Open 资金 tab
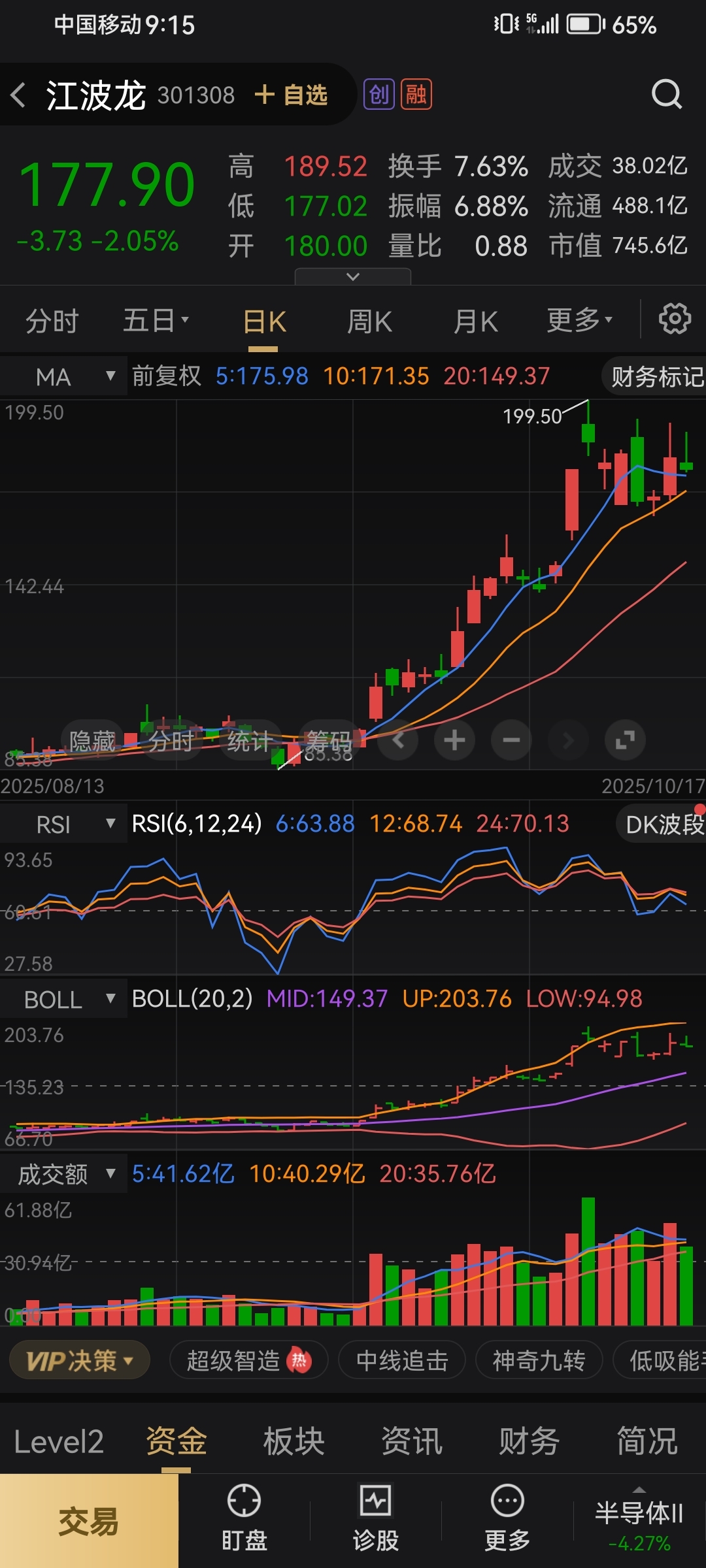 [176, 1442]
